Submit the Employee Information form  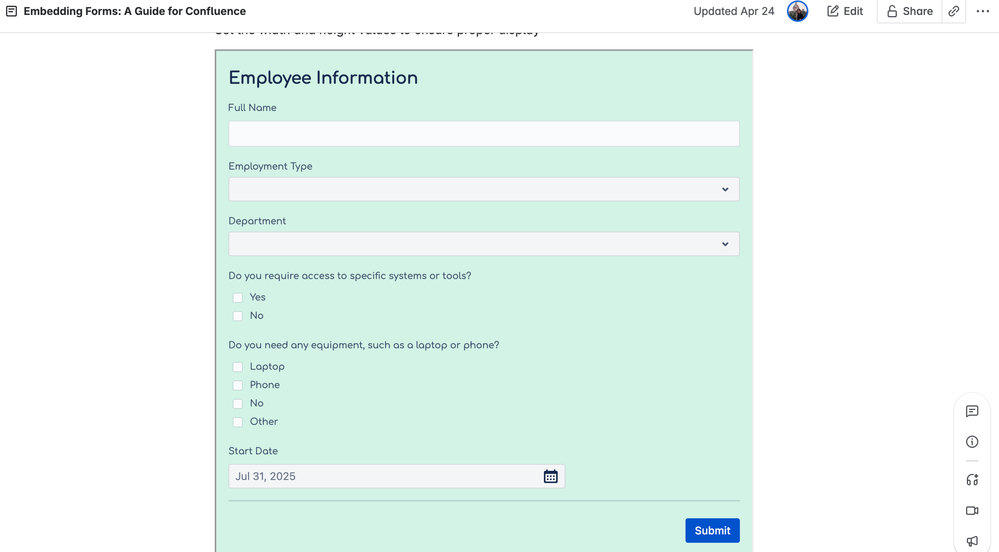pyautogui.click(x=712, y=530)
